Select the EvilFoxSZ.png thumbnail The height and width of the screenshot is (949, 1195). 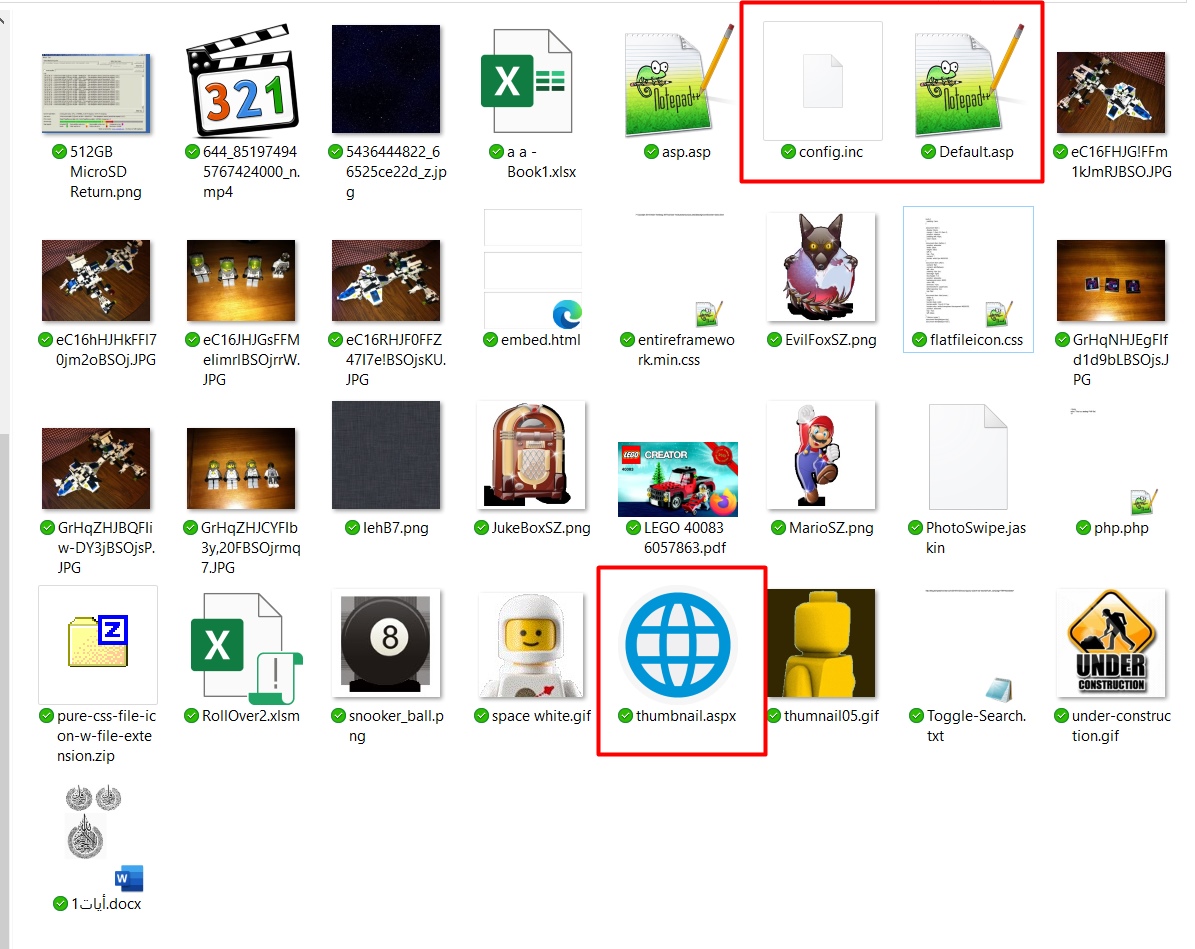pos(821,268)
